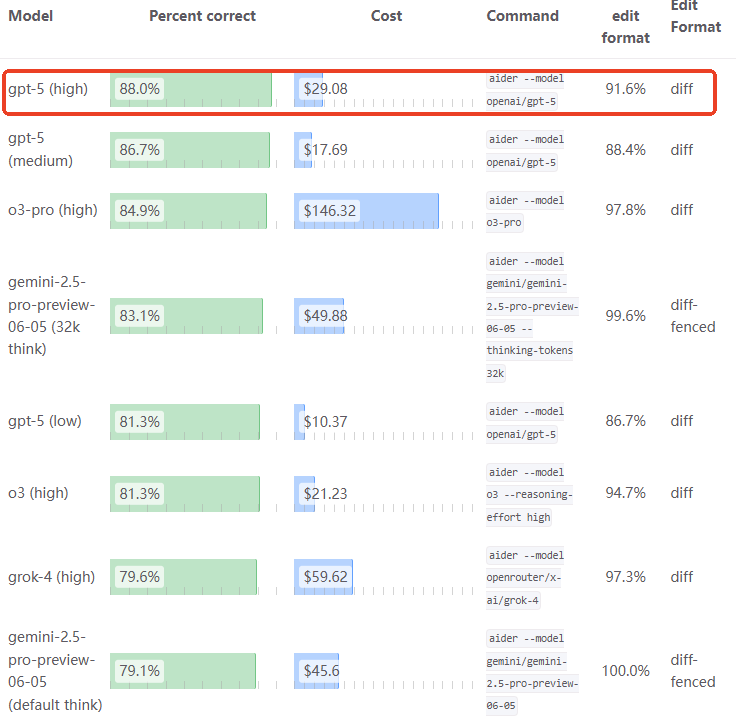Click the 88.0% green progress bar

[x=191, y=89]
